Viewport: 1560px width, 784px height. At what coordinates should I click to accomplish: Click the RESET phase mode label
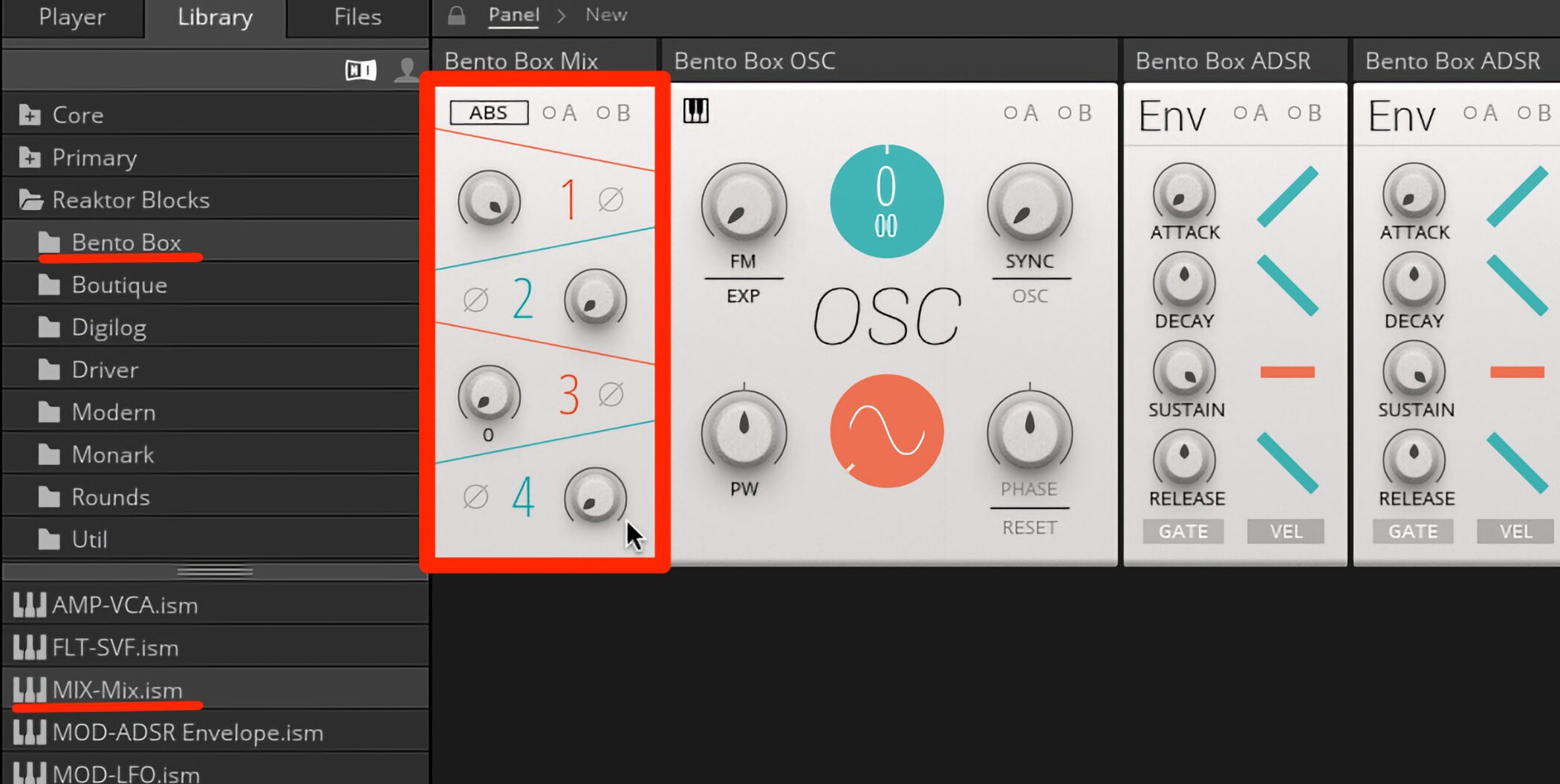pos(1030,528)
